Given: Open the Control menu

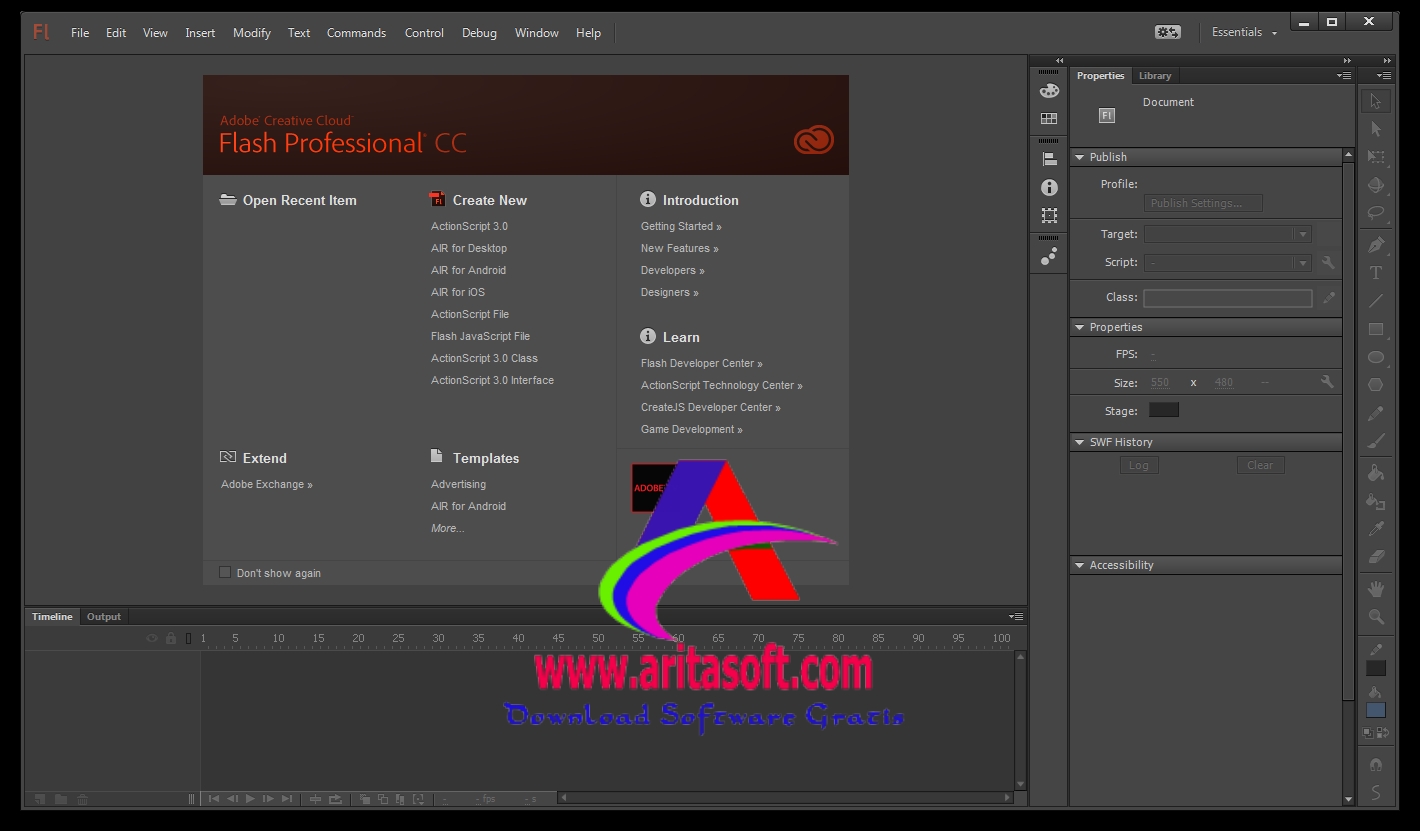Looking at the screenshot, I should point(424,33).
